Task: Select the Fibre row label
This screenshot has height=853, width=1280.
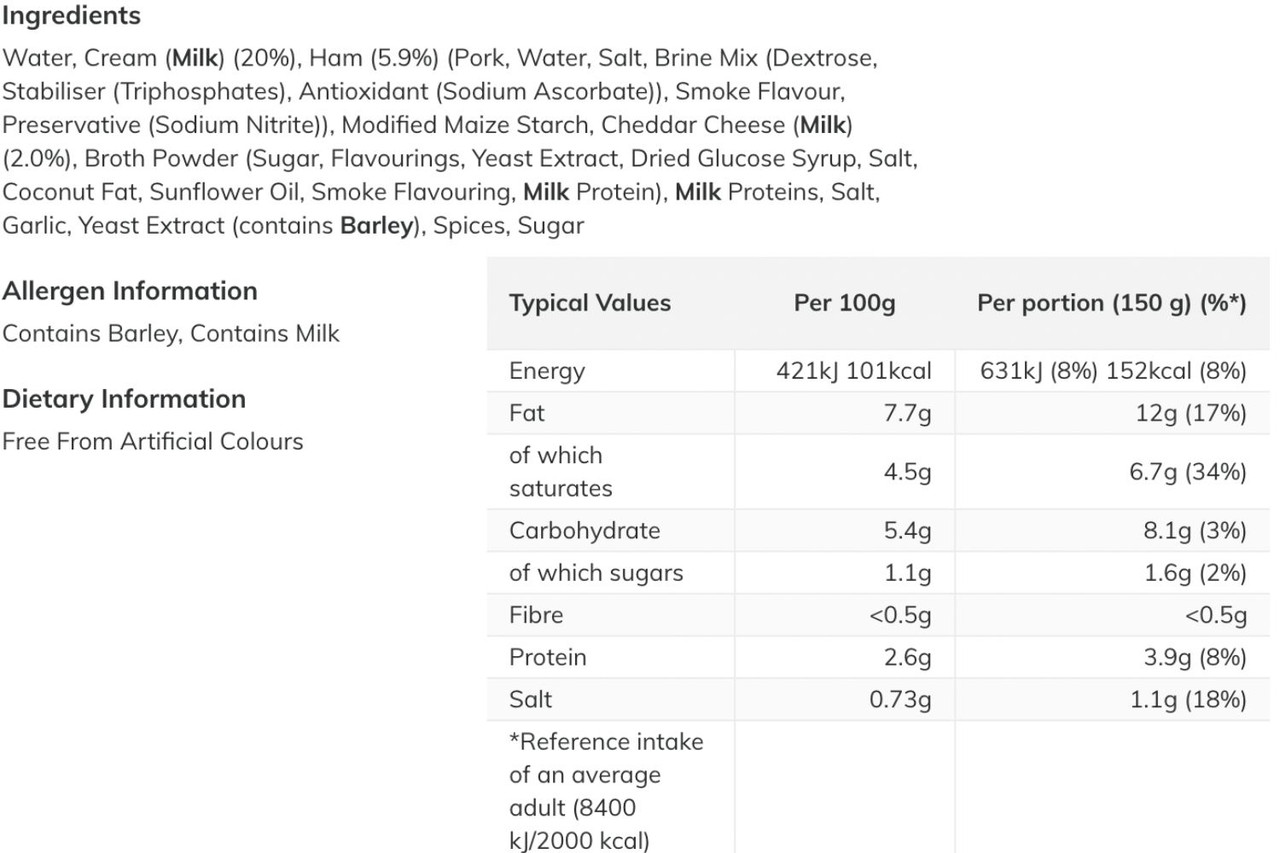Action: [x=536, y=615]
